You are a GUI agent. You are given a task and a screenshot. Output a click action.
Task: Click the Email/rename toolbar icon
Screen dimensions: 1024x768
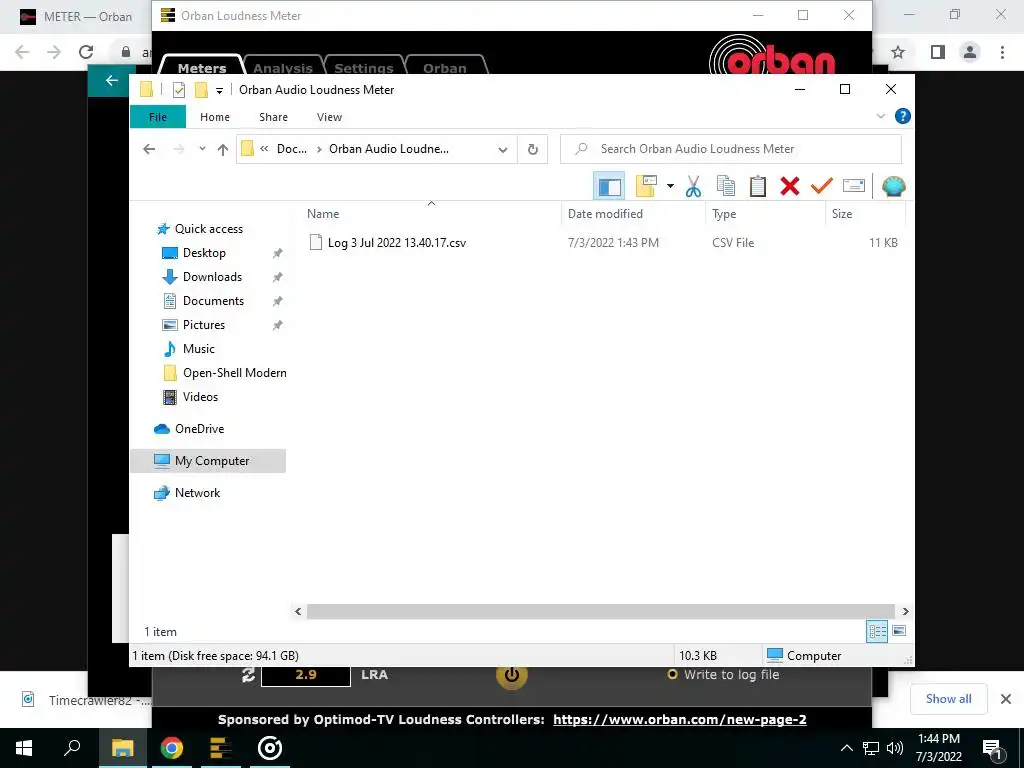tap(854, 186)
